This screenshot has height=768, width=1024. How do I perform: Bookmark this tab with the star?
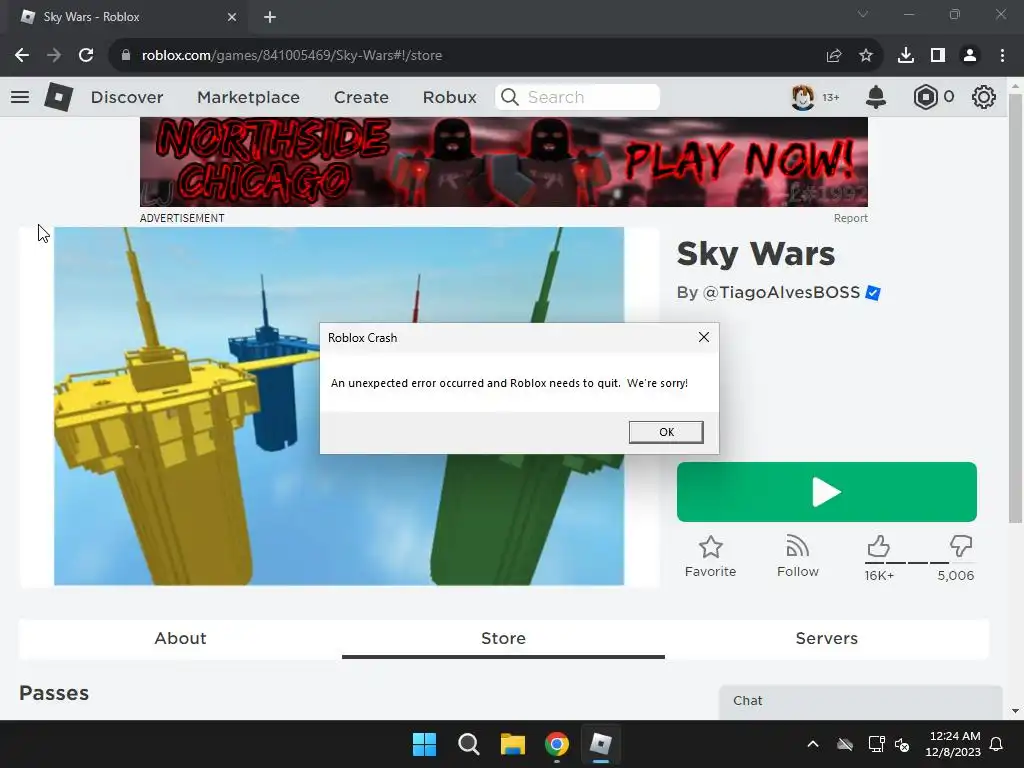click(865, 56)
